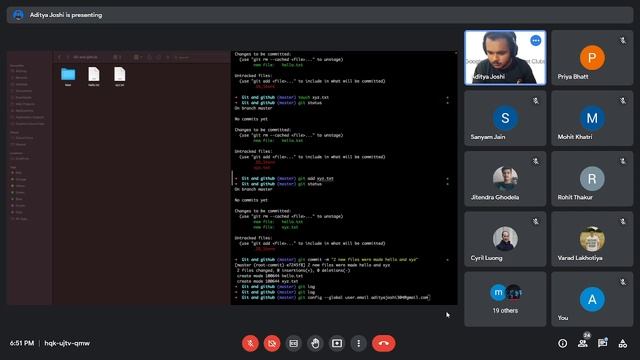640x360 pixels.
Task: Select Cyril Luong's participant tile
Action: coord(505,239)
